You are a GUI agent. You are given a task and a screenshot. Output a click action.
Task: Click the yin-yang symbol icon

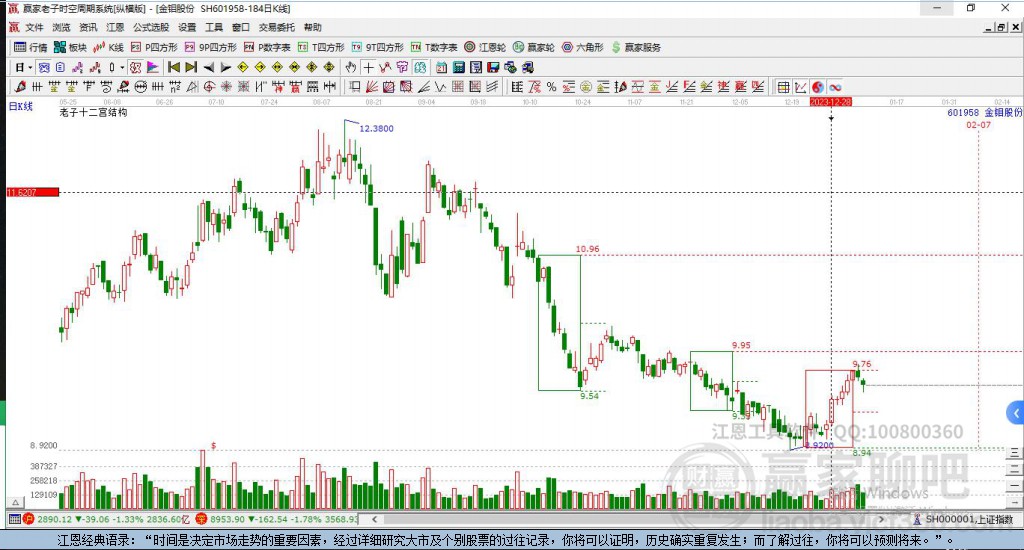[818, 87]
